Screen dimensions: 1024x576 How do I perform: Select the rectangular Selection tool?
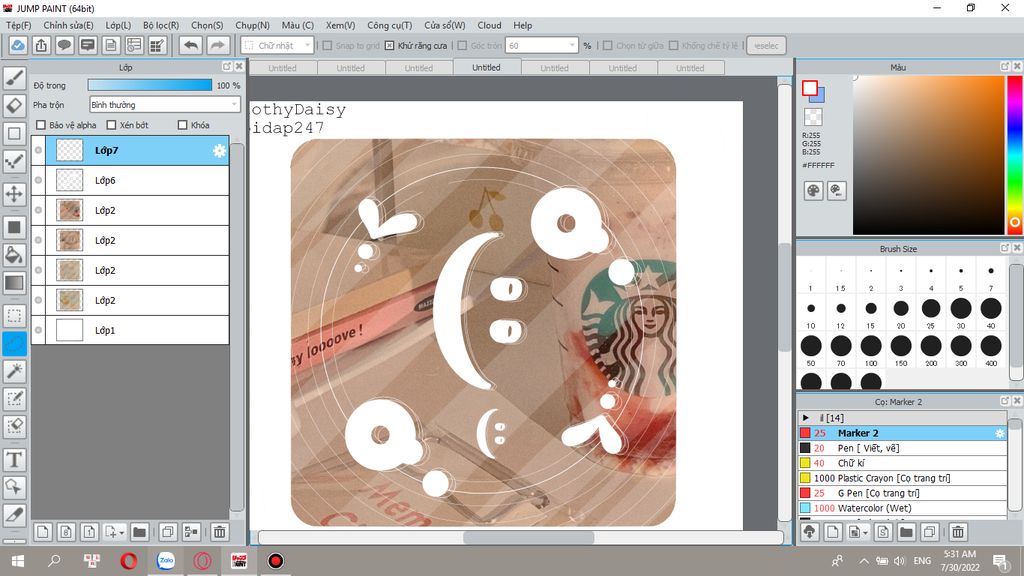14,316
